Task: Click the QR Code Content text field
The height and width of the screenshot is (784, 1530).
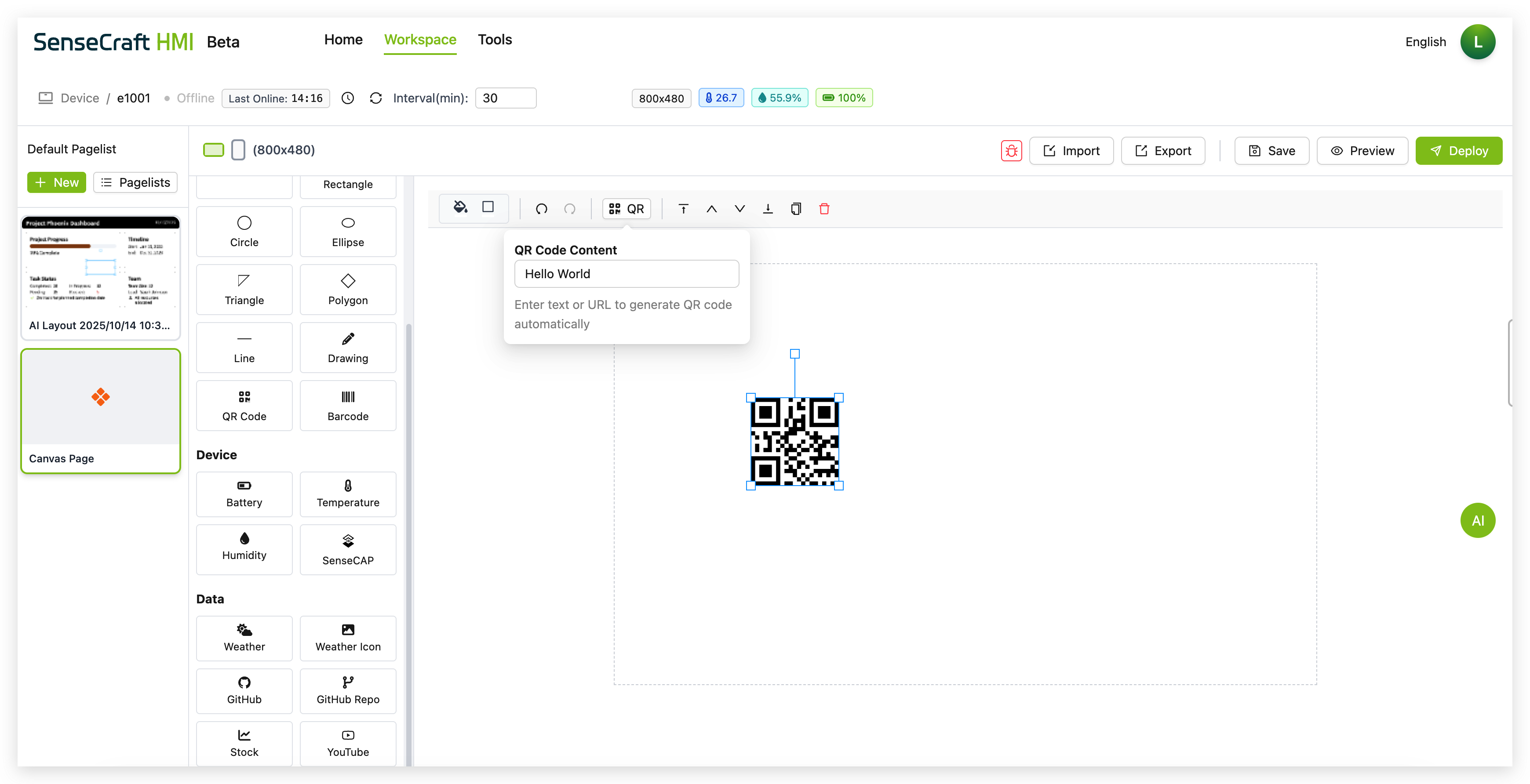Action: pyautogui.click(x=627, y=274)
